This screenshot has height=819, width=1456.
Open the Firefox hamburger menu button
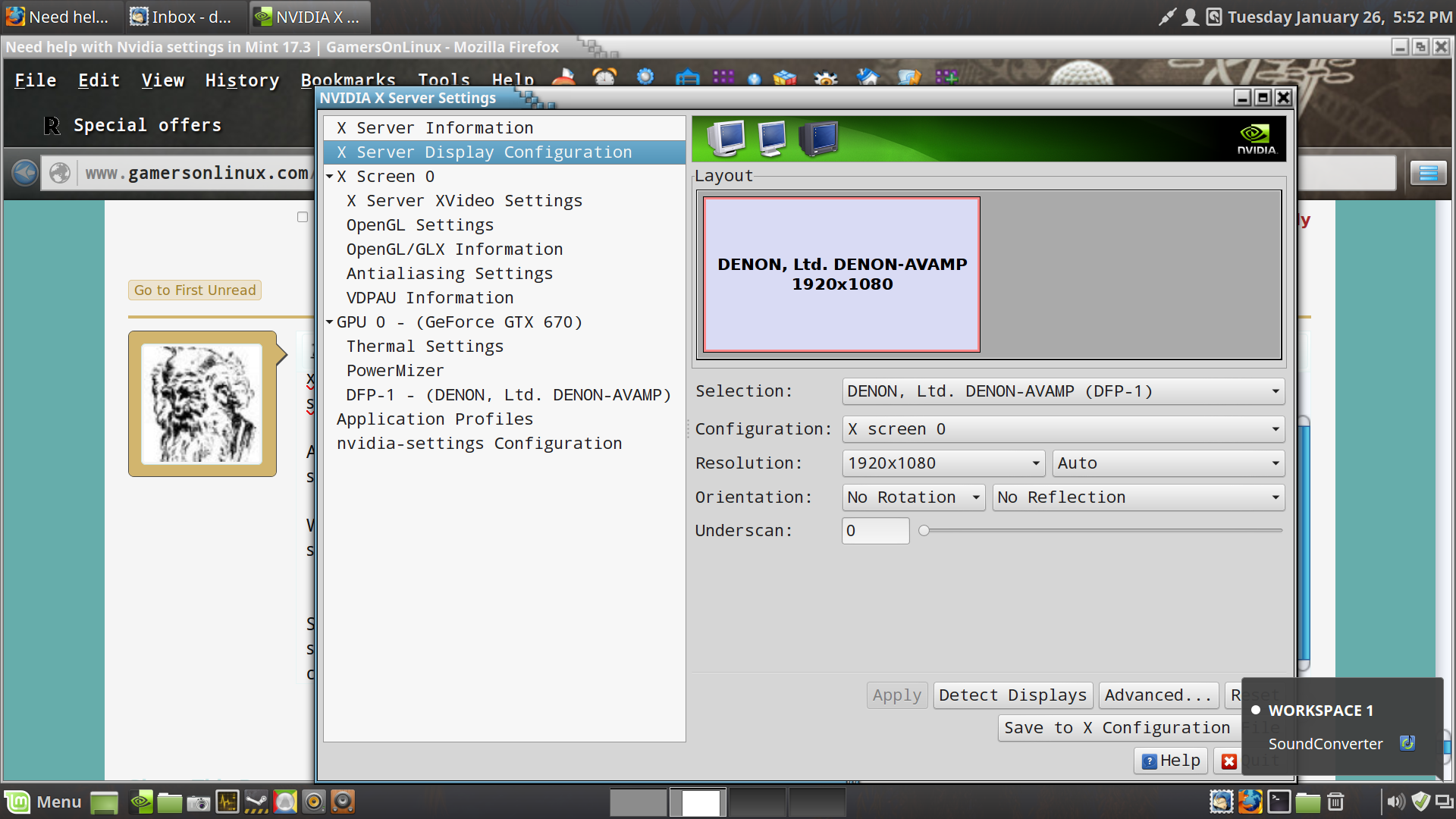point(1428,173)
